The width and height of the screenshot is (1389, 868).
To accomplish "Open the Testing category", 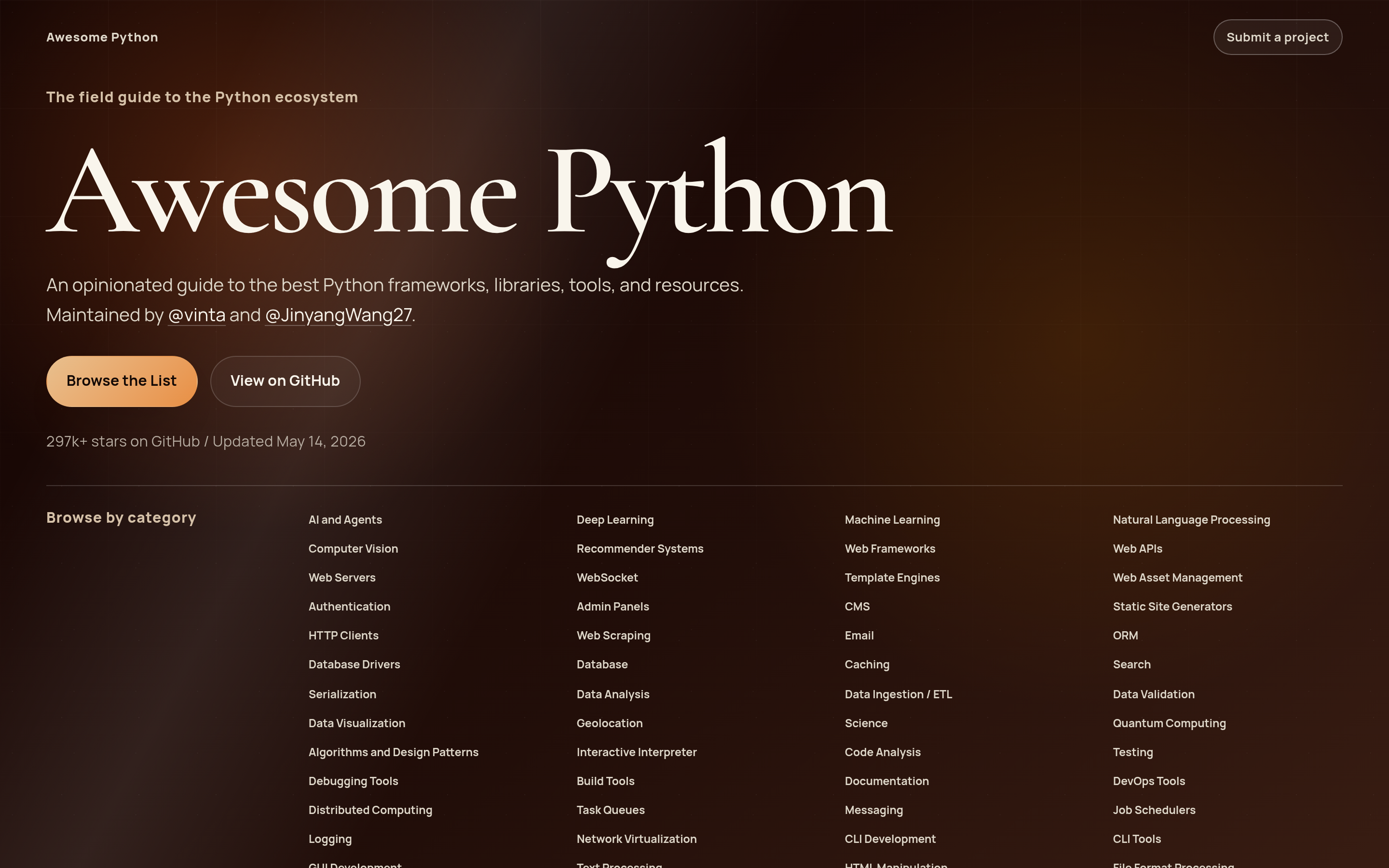I will tap(1132, 753).
